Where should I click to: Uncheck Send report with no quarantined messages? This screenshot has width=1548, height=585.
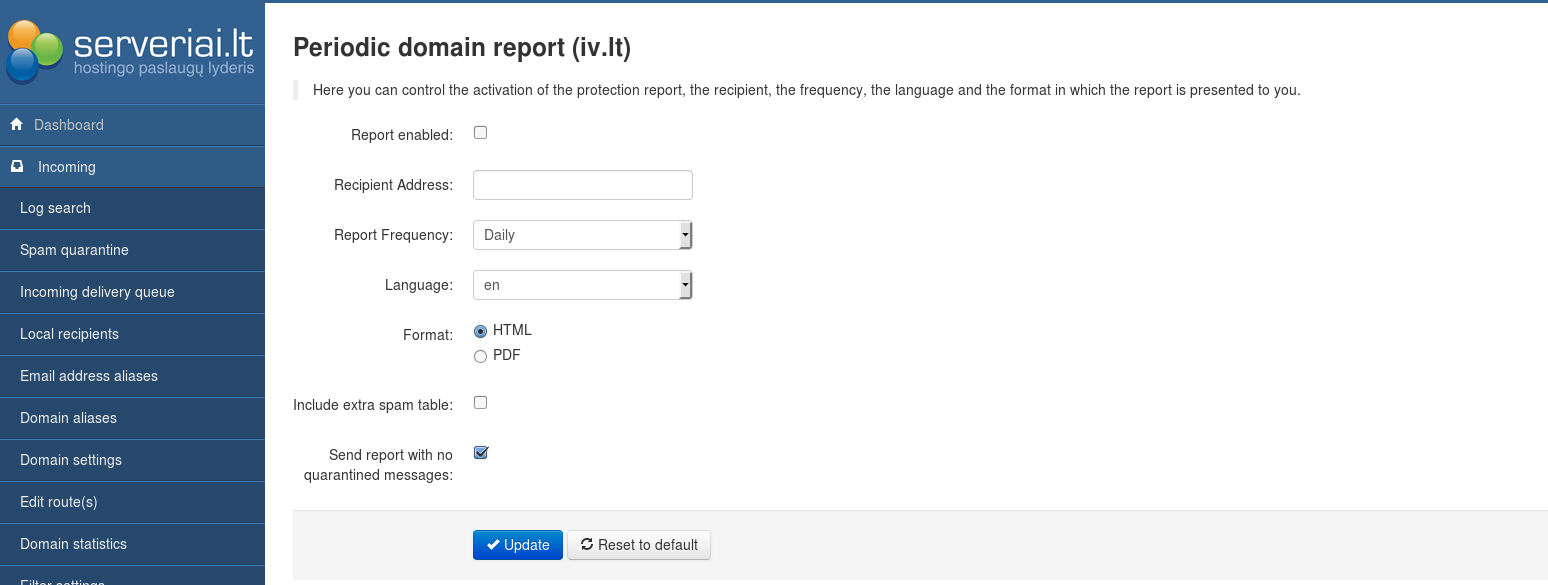480,453
